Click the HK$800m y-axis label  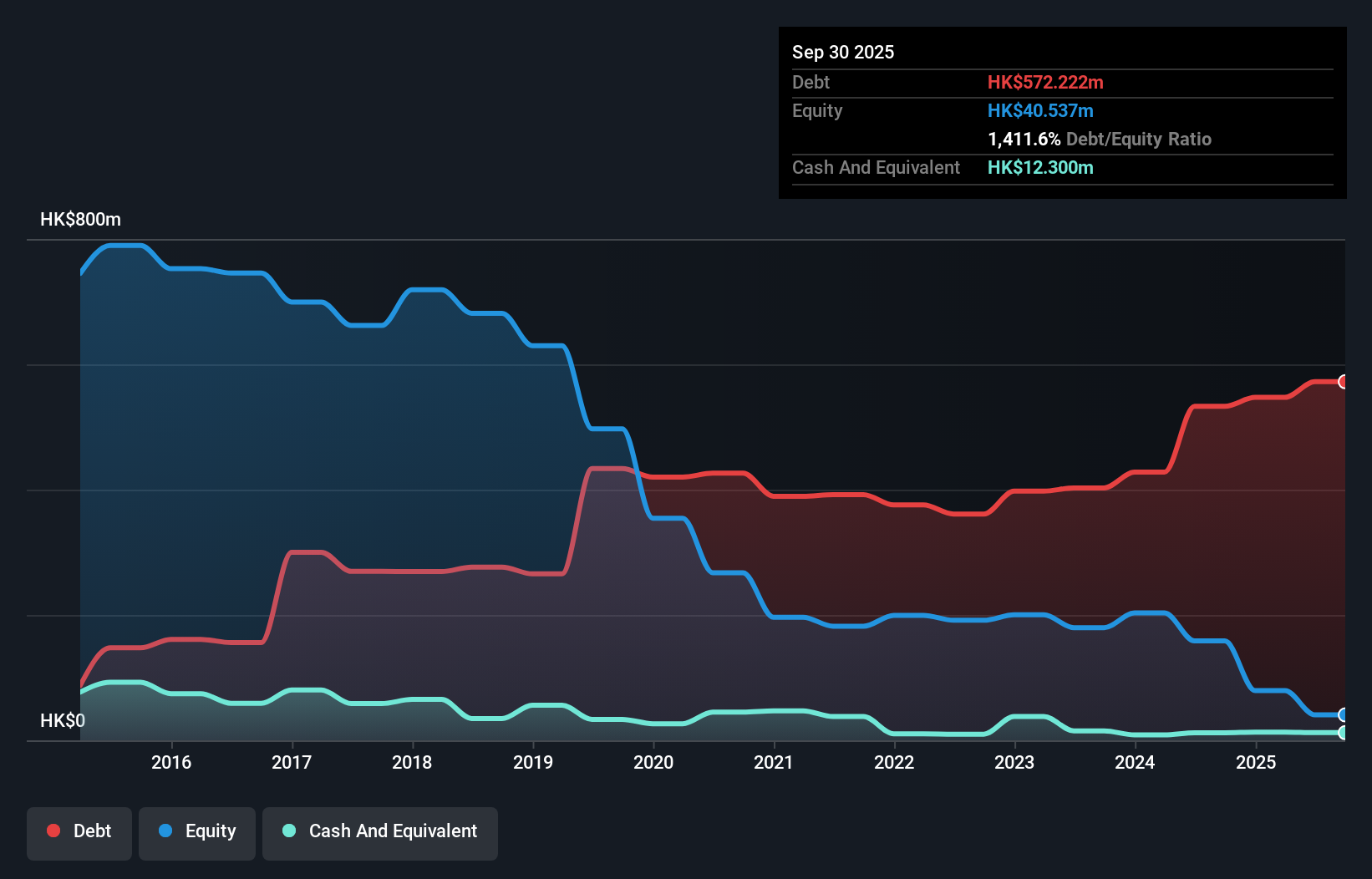[80, 220]
